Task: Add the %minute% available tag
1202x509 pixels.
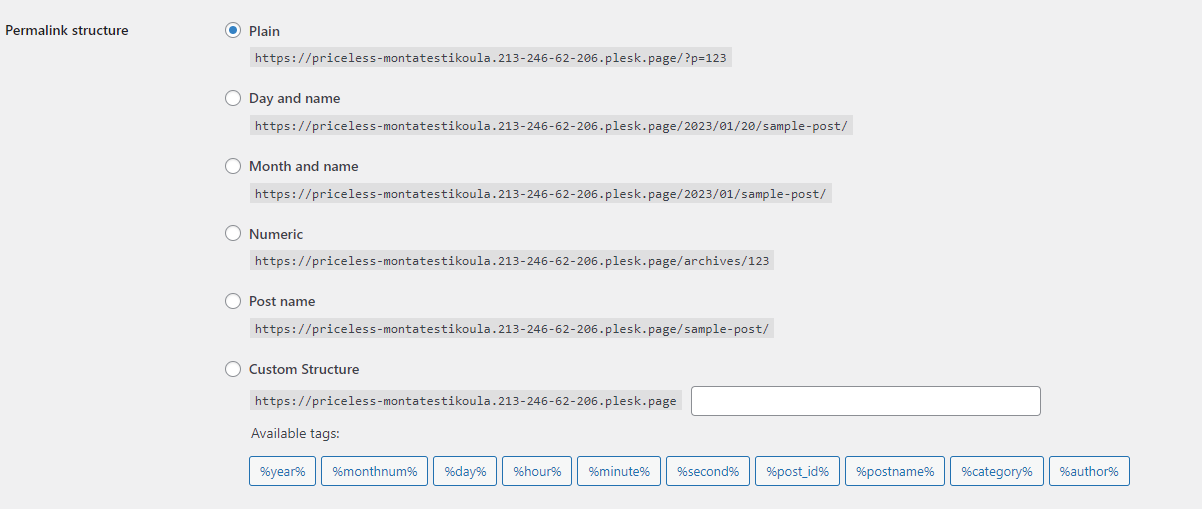Action: click(x=619, y=471)
